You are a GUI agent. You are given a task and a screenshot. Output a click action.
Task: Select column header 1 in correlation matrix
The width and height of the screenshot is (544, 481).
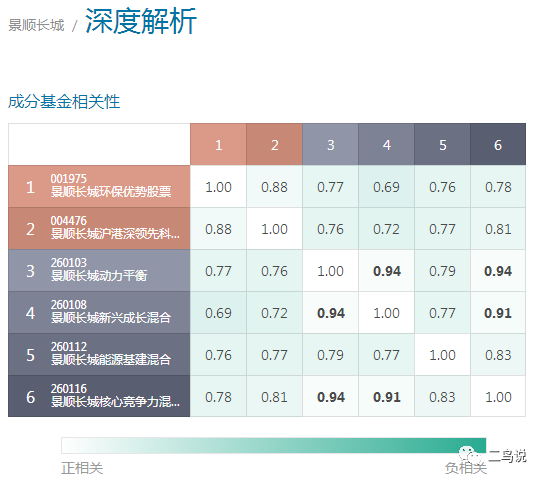pyautogui.click(x=218, y=144)
